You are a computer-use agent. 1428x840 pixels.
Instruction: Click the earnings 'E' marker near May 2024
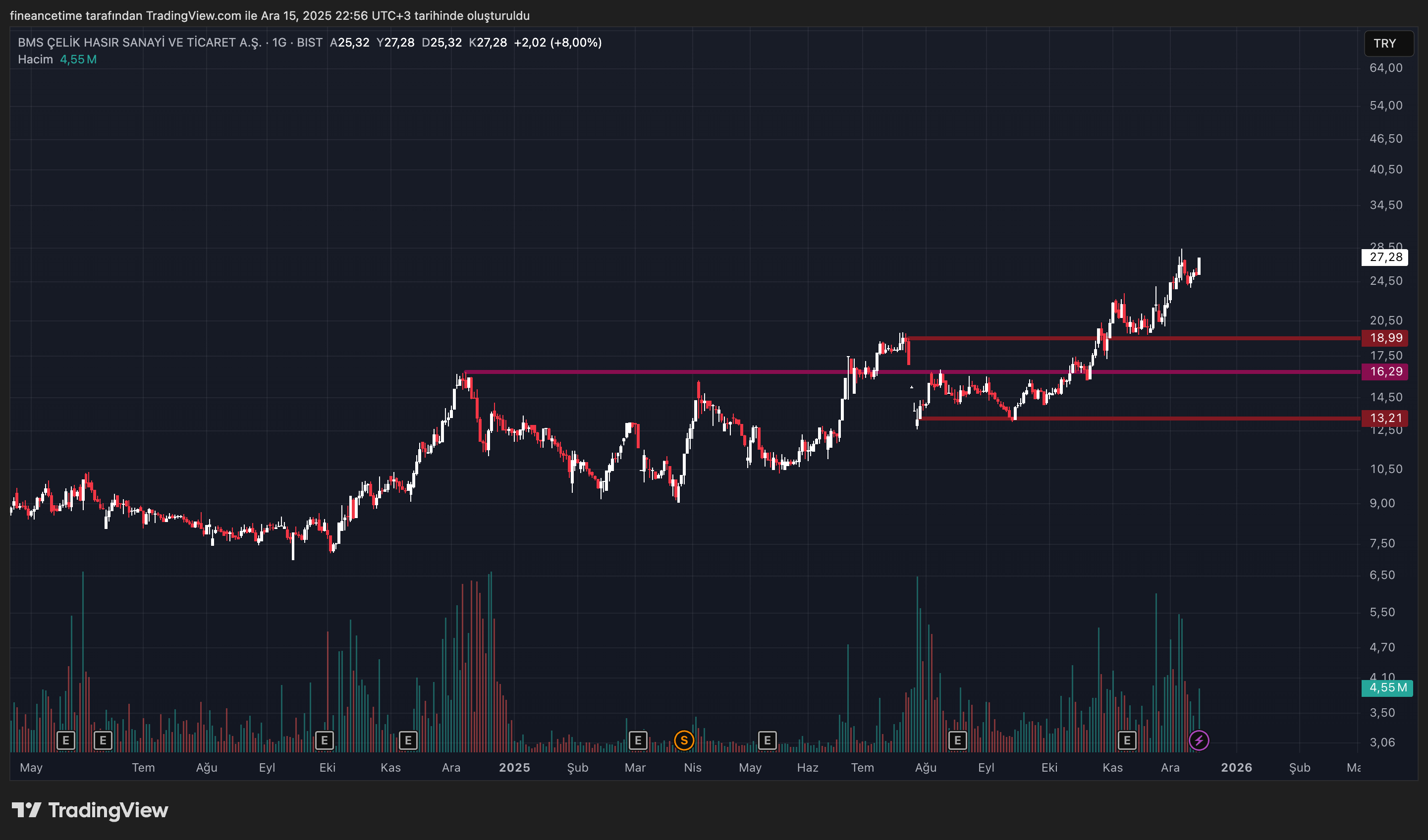pos(66,740)
